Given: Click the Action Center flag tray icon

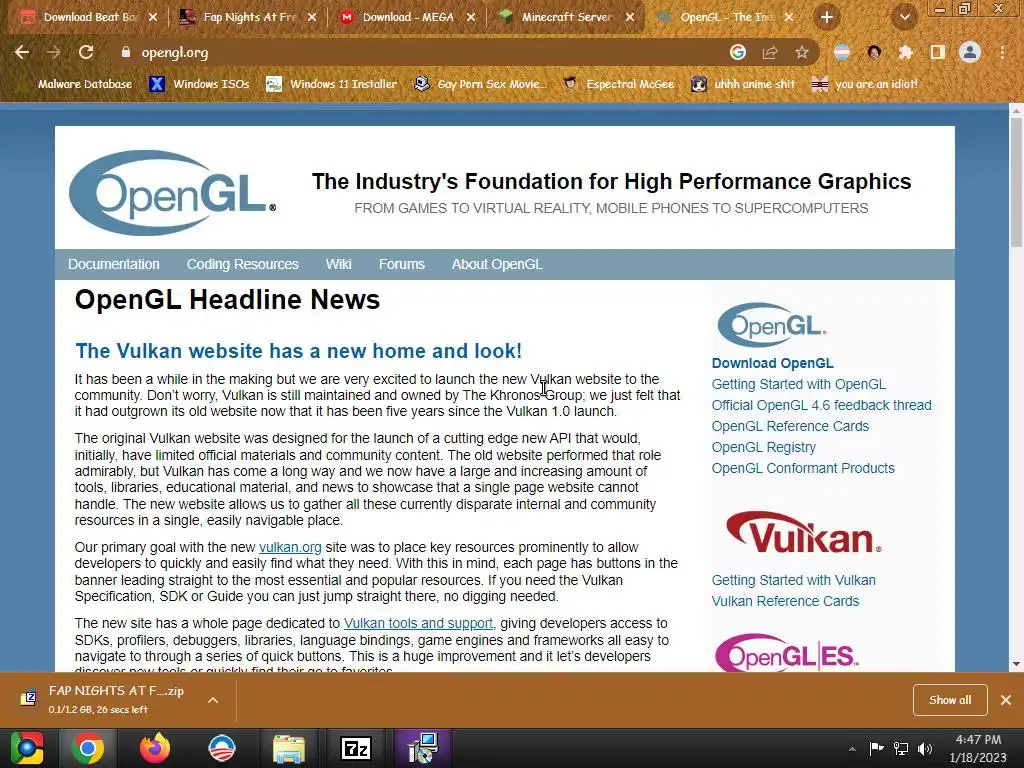Looking at the screenshot, I should tap(876, 748).
